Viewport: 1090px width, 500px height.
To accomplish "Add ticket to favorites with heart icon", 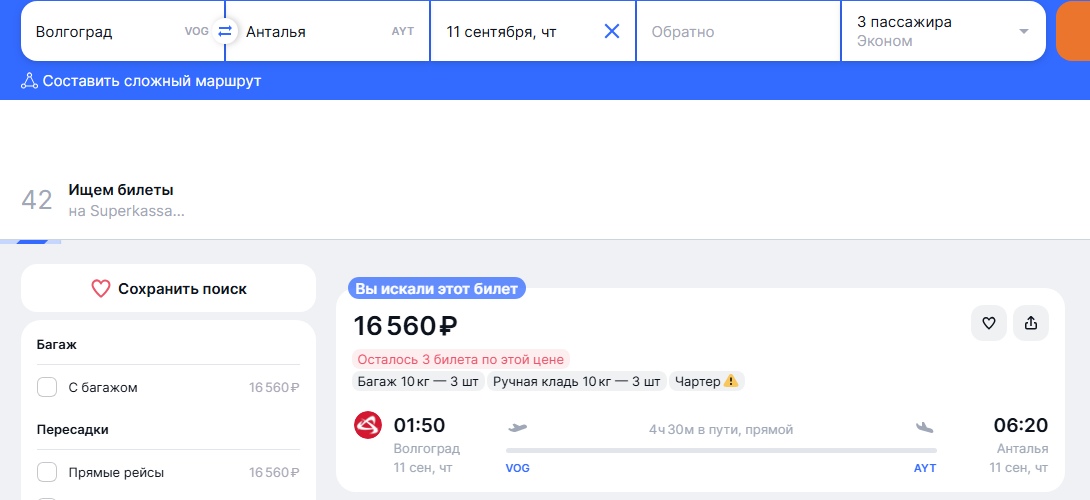I will click(x=989, y=323).
